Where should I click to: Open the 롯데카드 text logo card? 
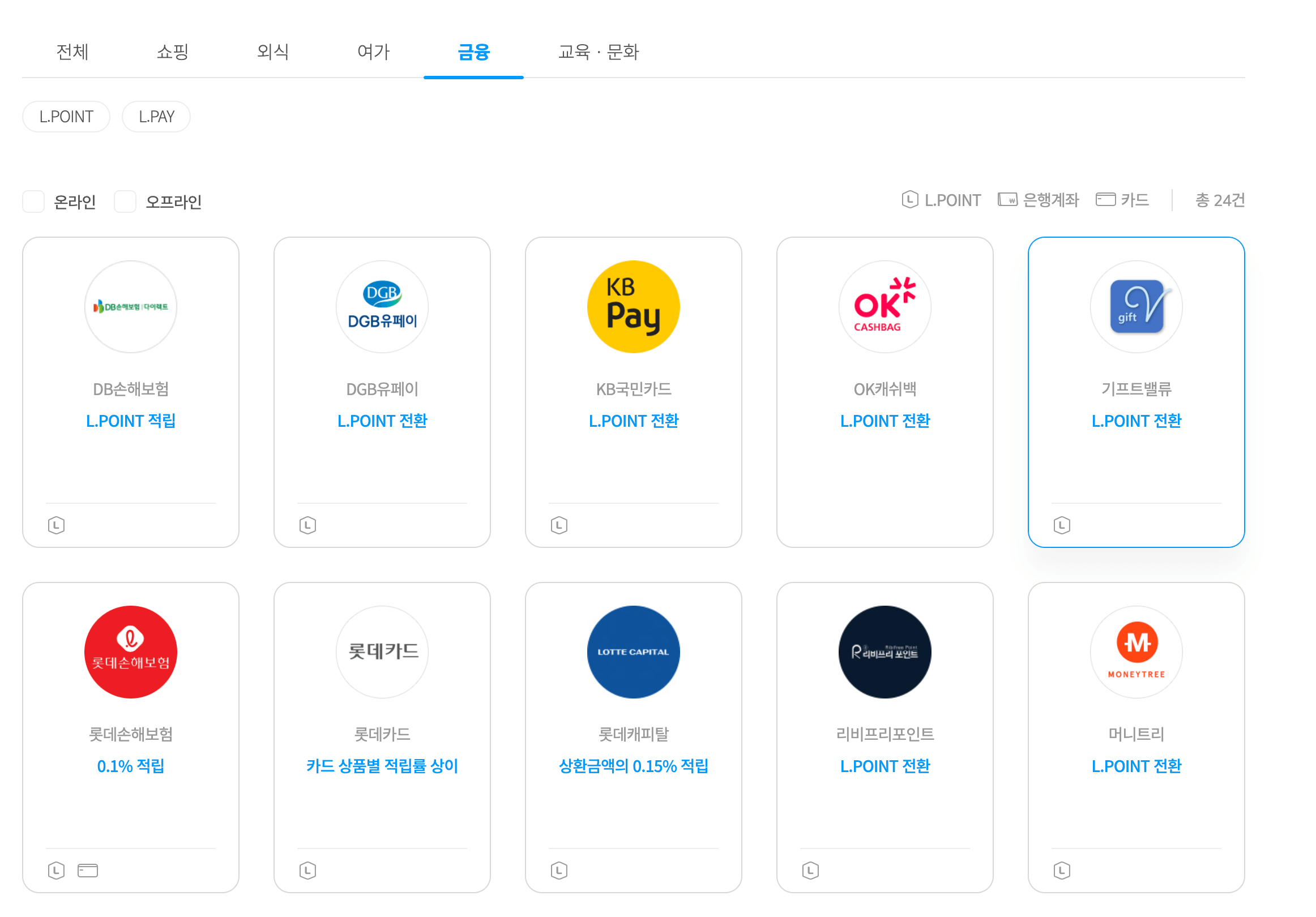click(382, 652)
